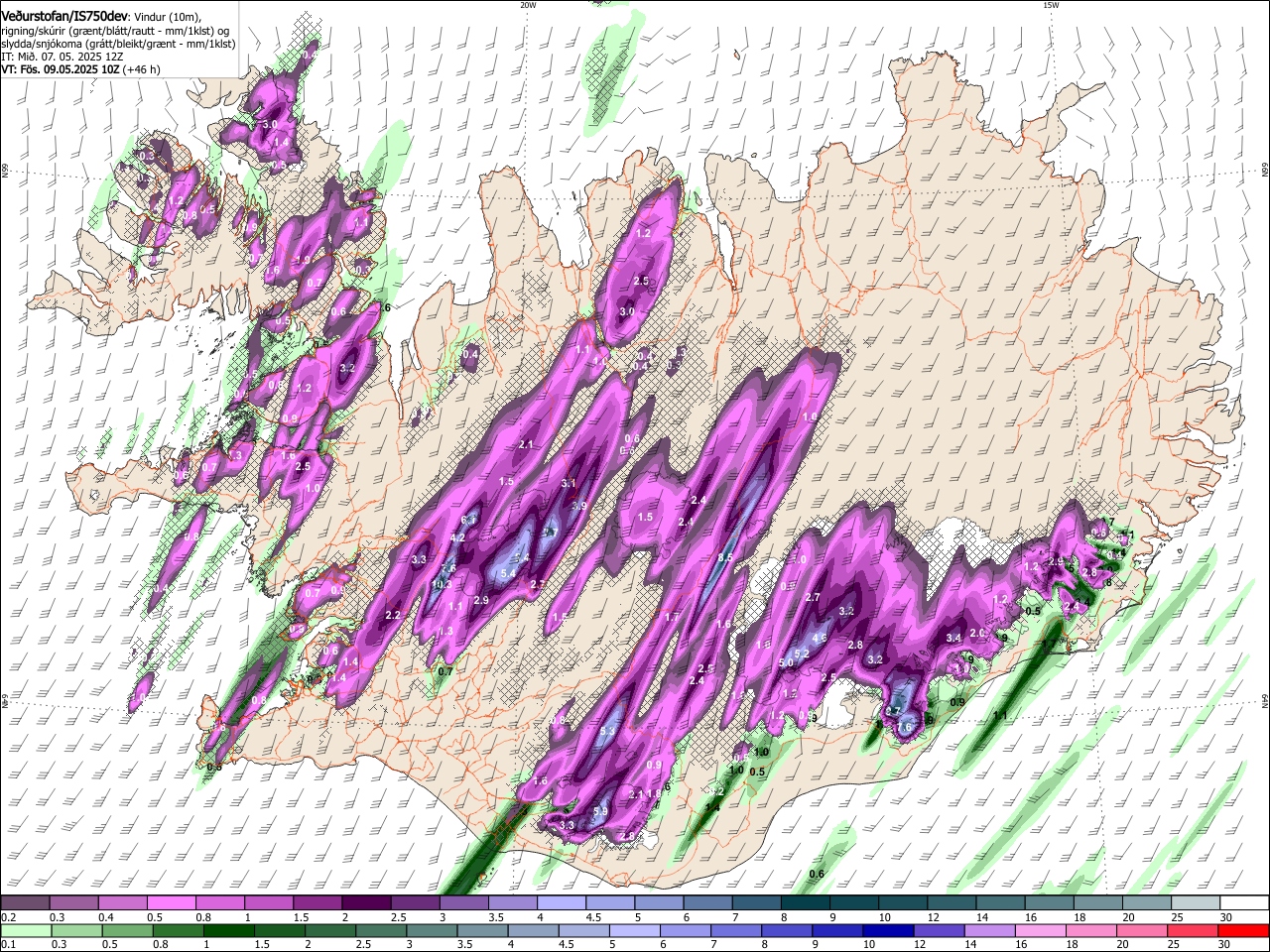
Task: Click the 4.2 precipitation value on the map
Action: click(457, 537)
